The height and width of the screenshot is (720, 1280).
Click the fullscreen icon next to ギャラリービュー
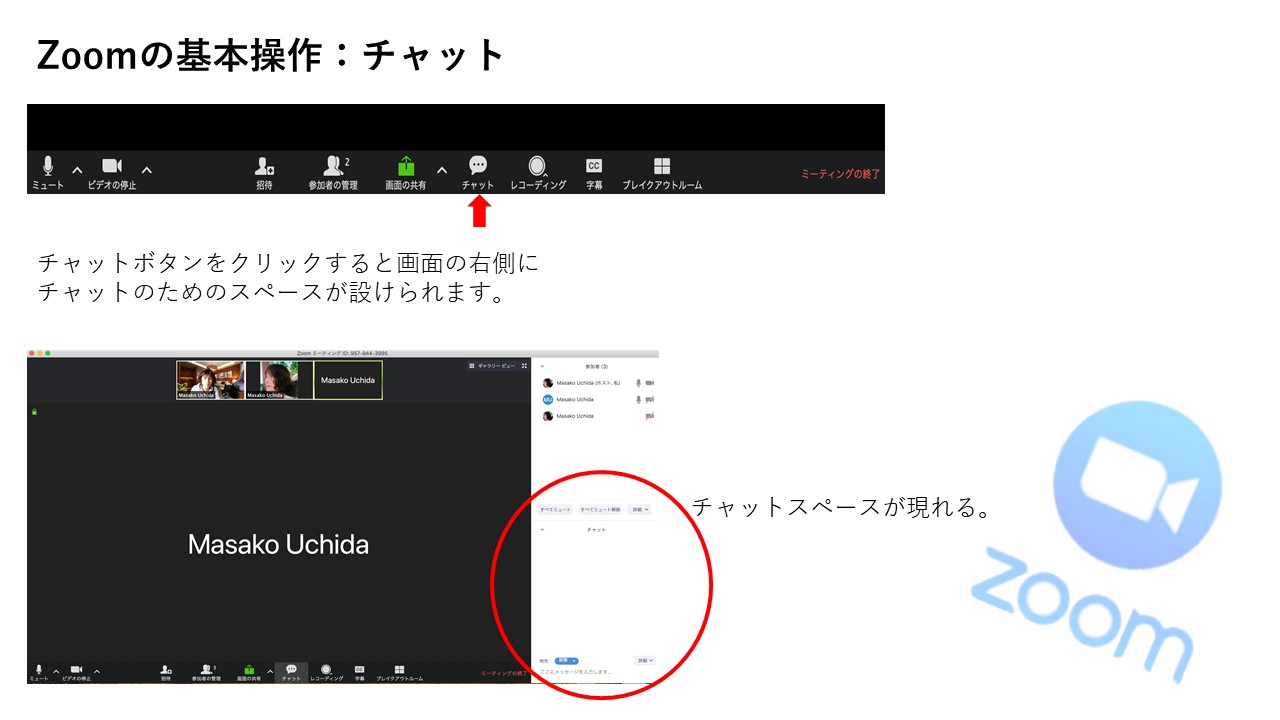[x=524, y=366]
